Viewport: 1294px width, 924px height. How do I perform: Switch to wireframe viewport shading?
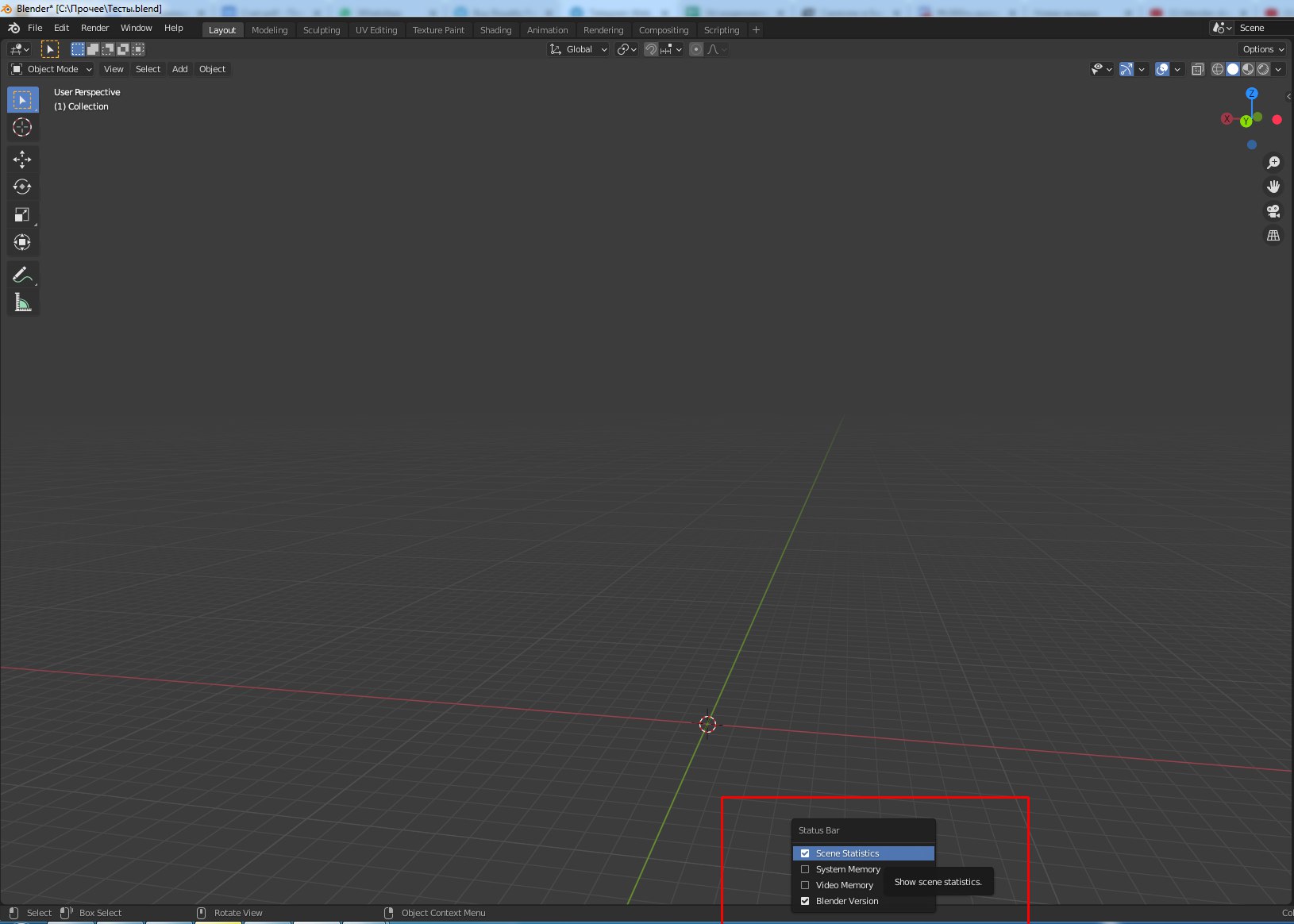pos(1218,69)
